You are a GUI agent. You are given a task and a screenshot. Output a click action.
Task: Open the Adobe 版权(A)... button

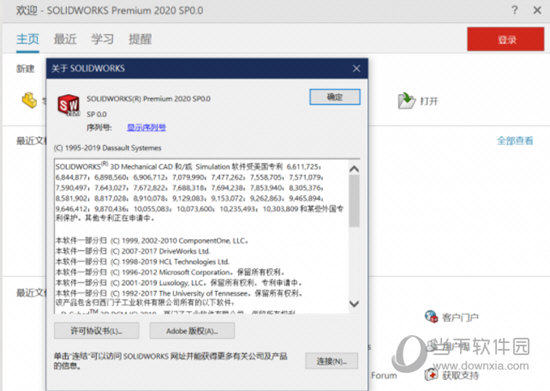click(x=192, y=331)
